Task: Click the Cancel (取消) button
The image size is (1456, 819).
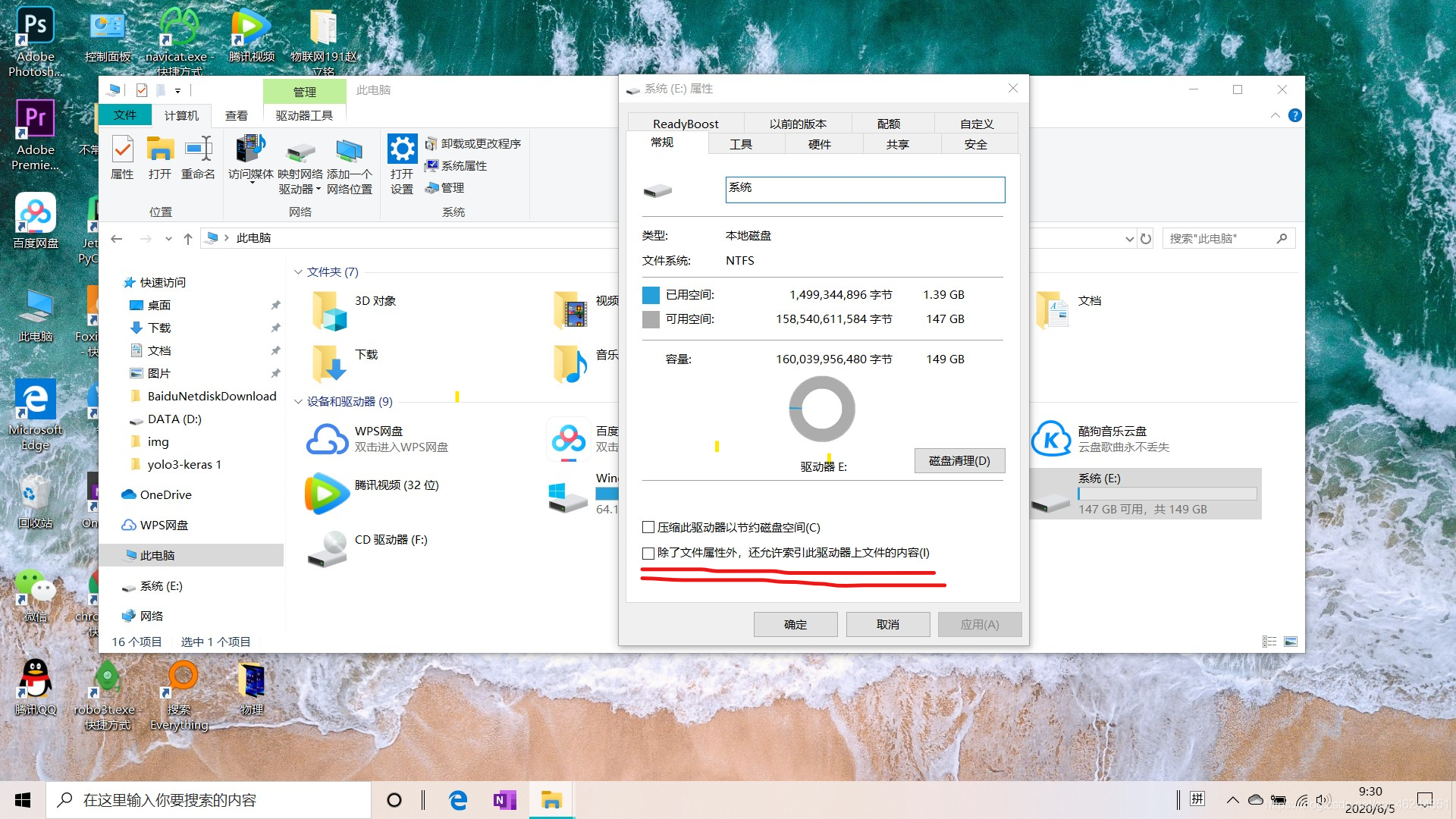Action: click(x=888, y=624)
